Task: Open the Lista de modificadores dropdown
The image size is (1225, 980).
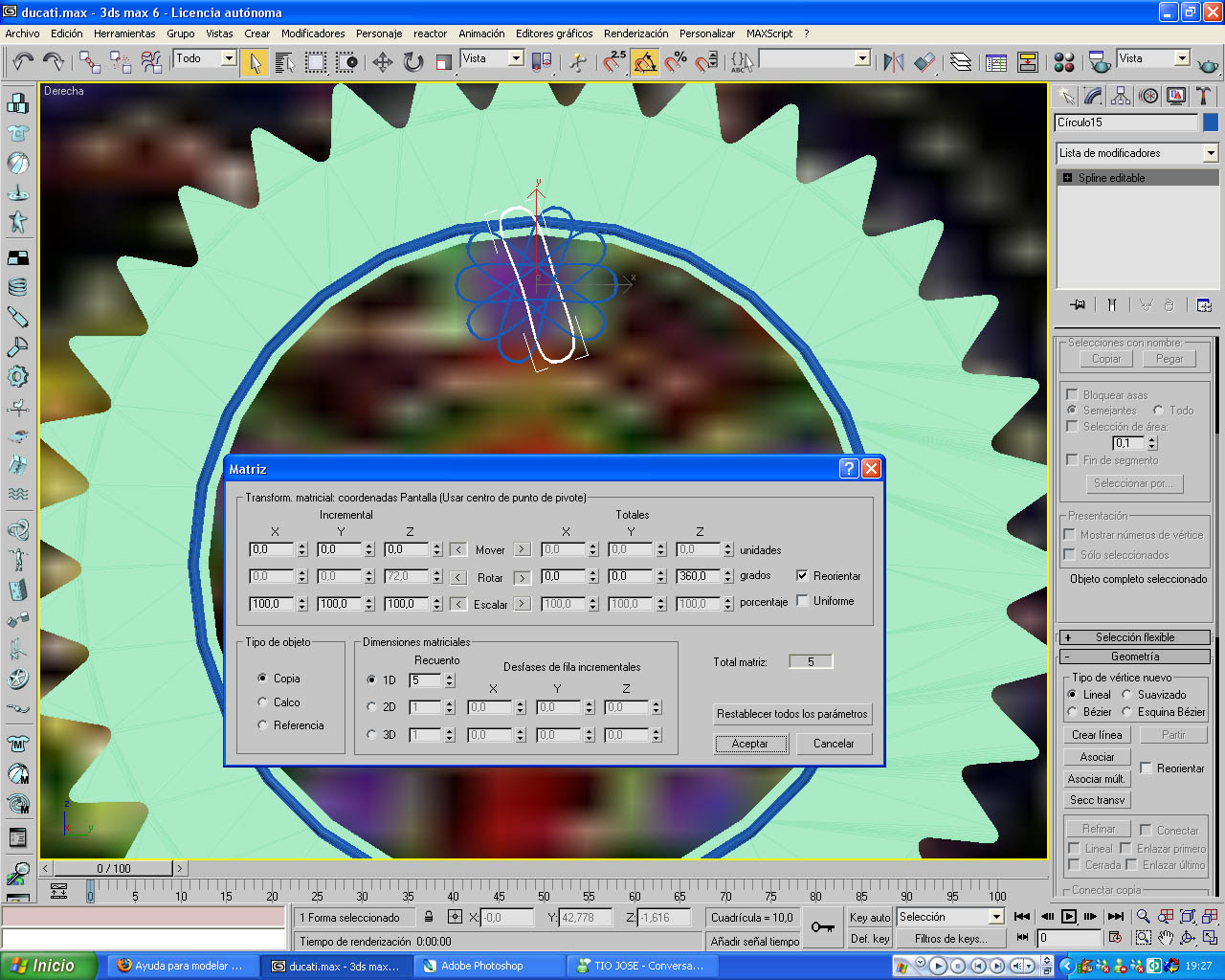Action: tap(1211, 153)
